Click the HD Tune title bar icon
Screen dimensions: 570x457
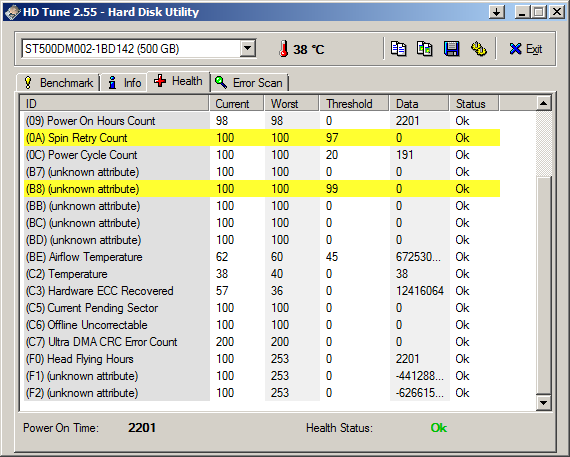coord(12,12)
